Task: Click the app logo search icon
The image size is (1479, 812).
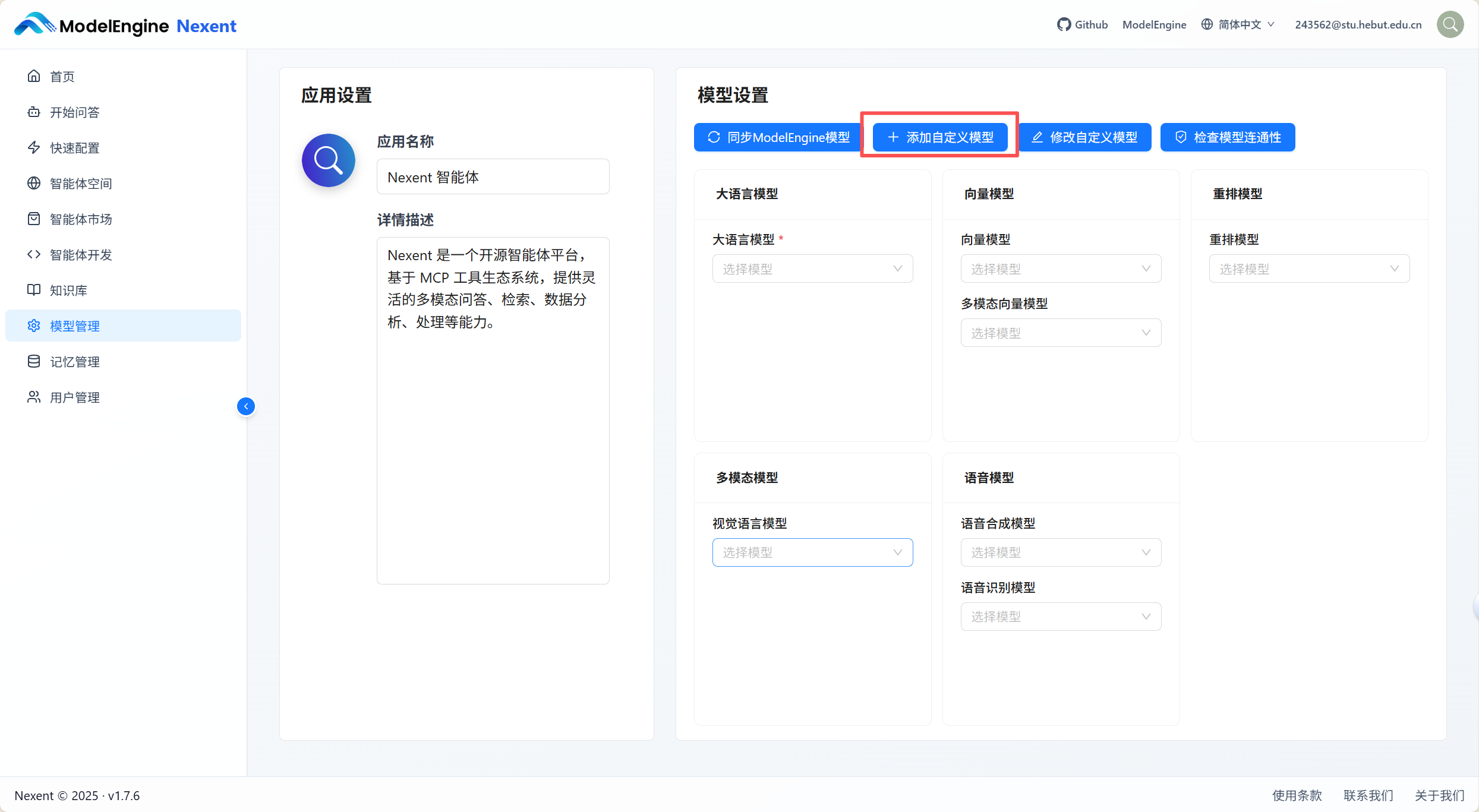Action: pyautogui.click(x=328, y=160)
